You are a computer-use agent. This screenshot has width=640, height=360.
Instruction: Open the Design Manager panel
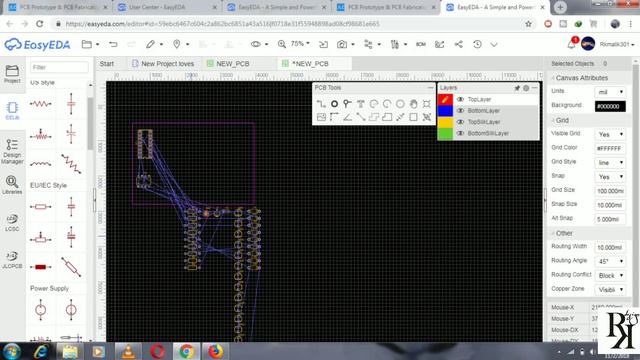pyautogui.click(x=12, y=151)
